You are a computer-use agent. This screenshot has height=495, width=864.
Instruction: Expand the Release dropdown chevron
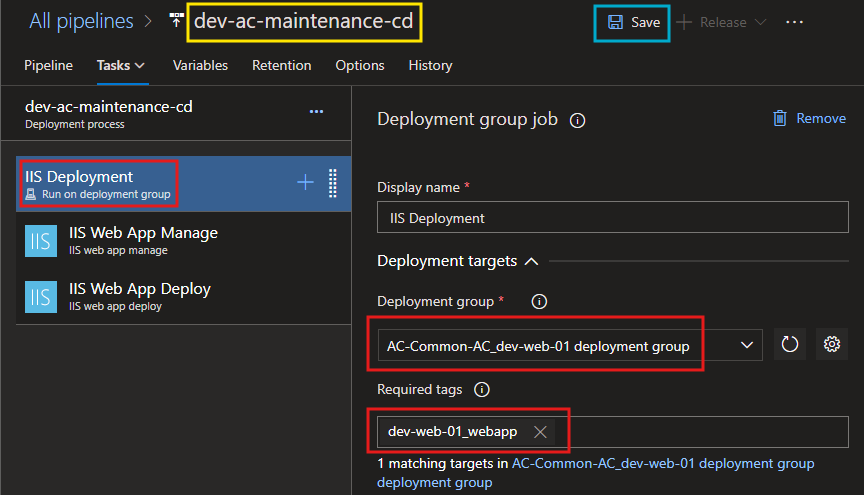tap(760, 23)
